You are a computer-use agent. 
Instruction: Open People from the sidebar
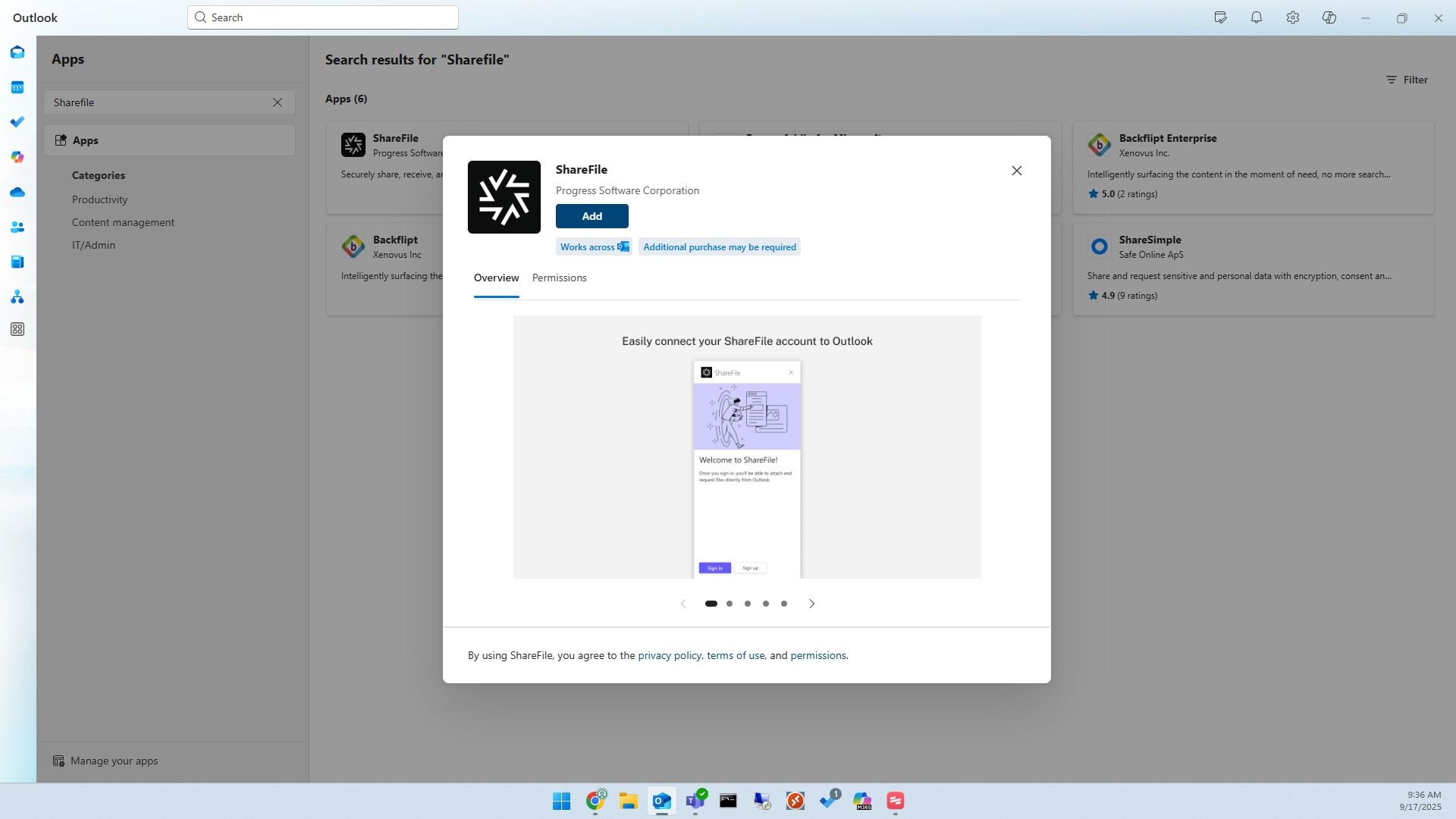pyautogui.click(x=17, y=227)
